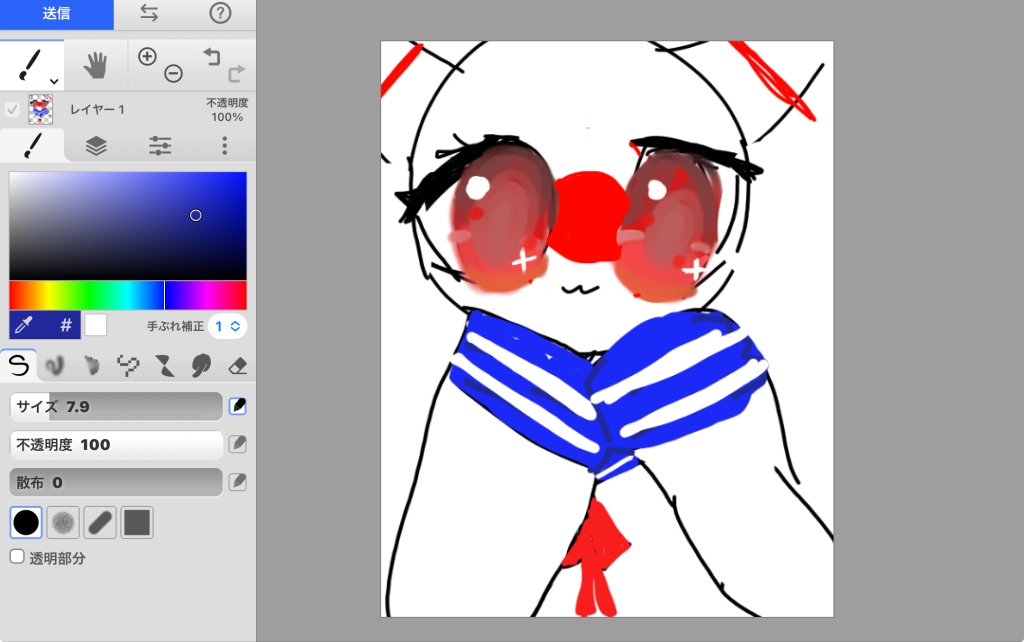Pick a color with the eyedropper
This screenshot has width=1024, height=642.
click(x=24, y=325)
